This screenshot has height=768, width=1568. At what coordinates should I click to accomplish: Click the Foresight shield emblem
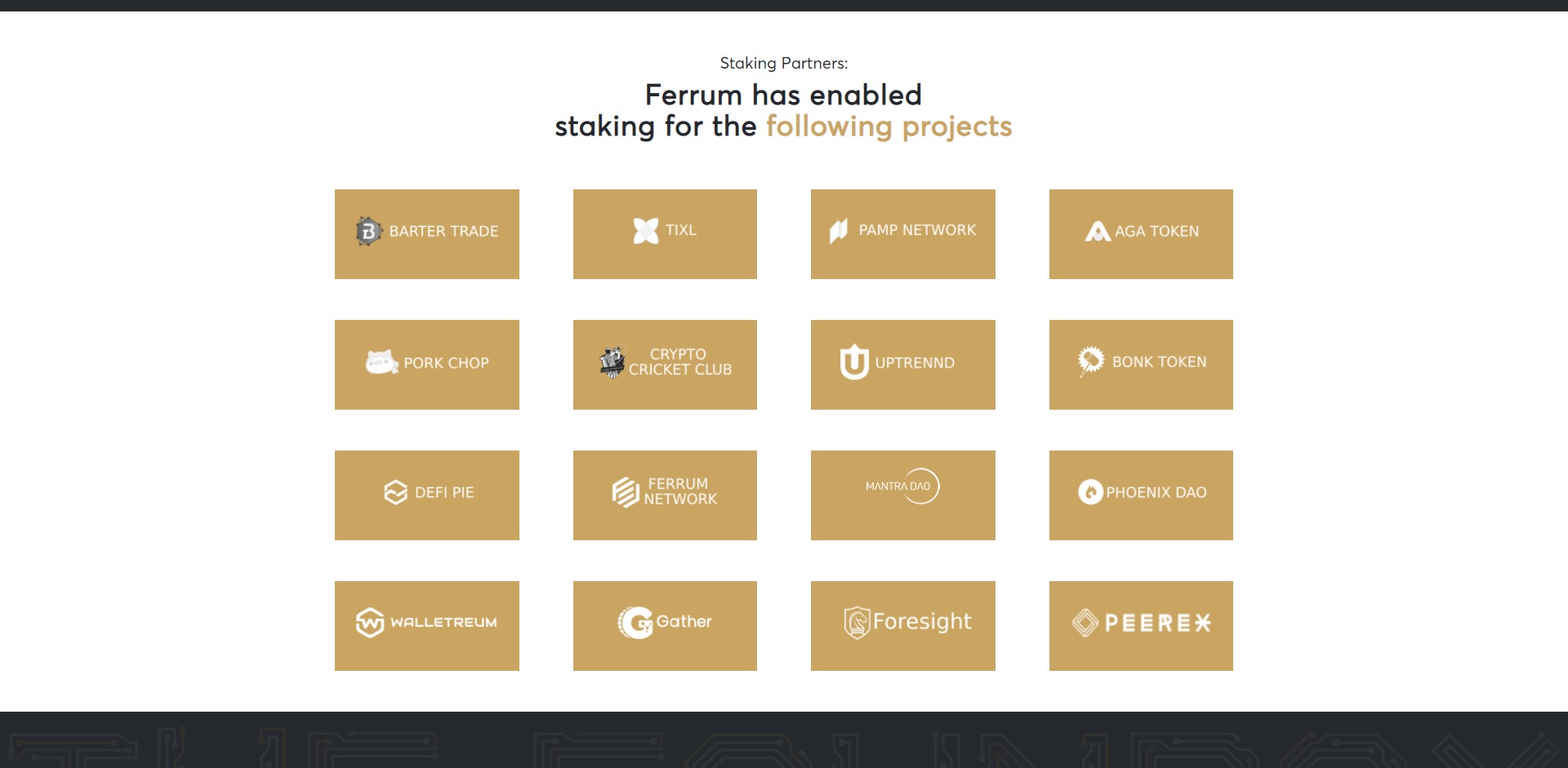coord(856,622)
